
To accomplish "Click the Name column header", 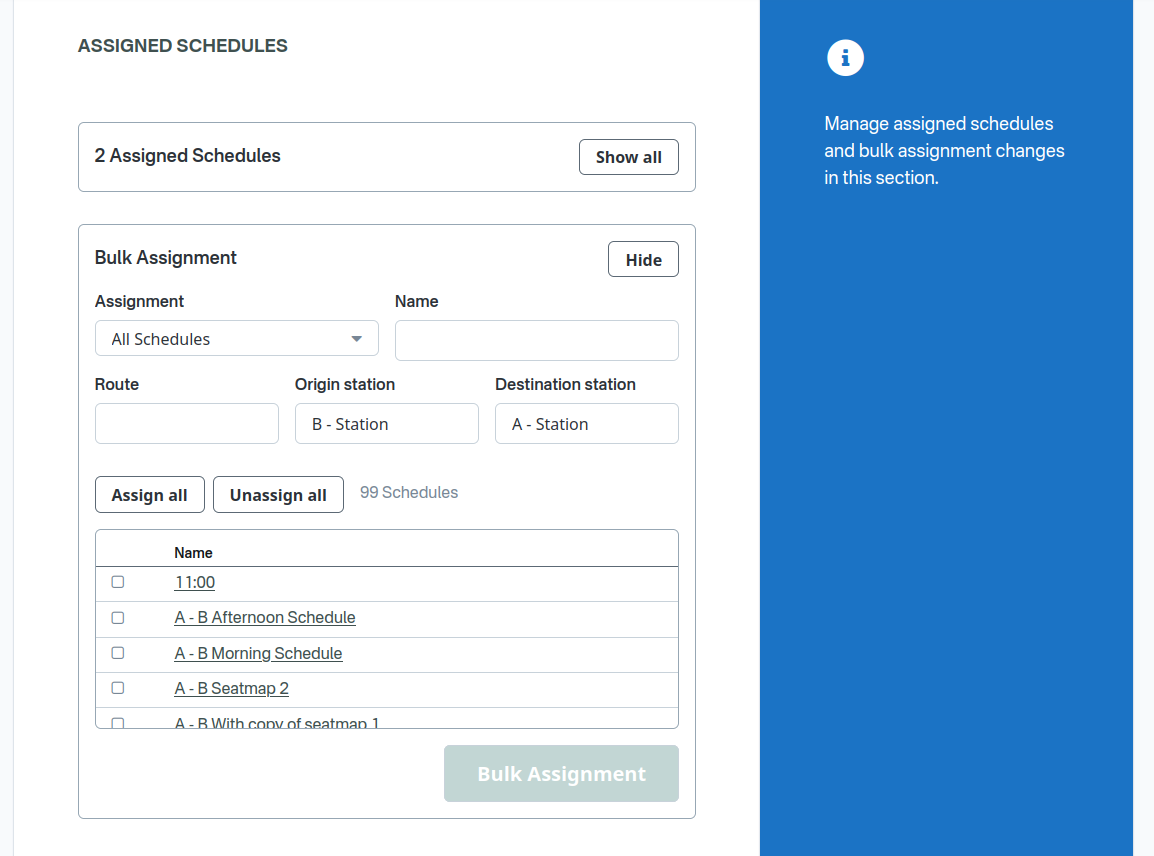I will pos(193,552).
